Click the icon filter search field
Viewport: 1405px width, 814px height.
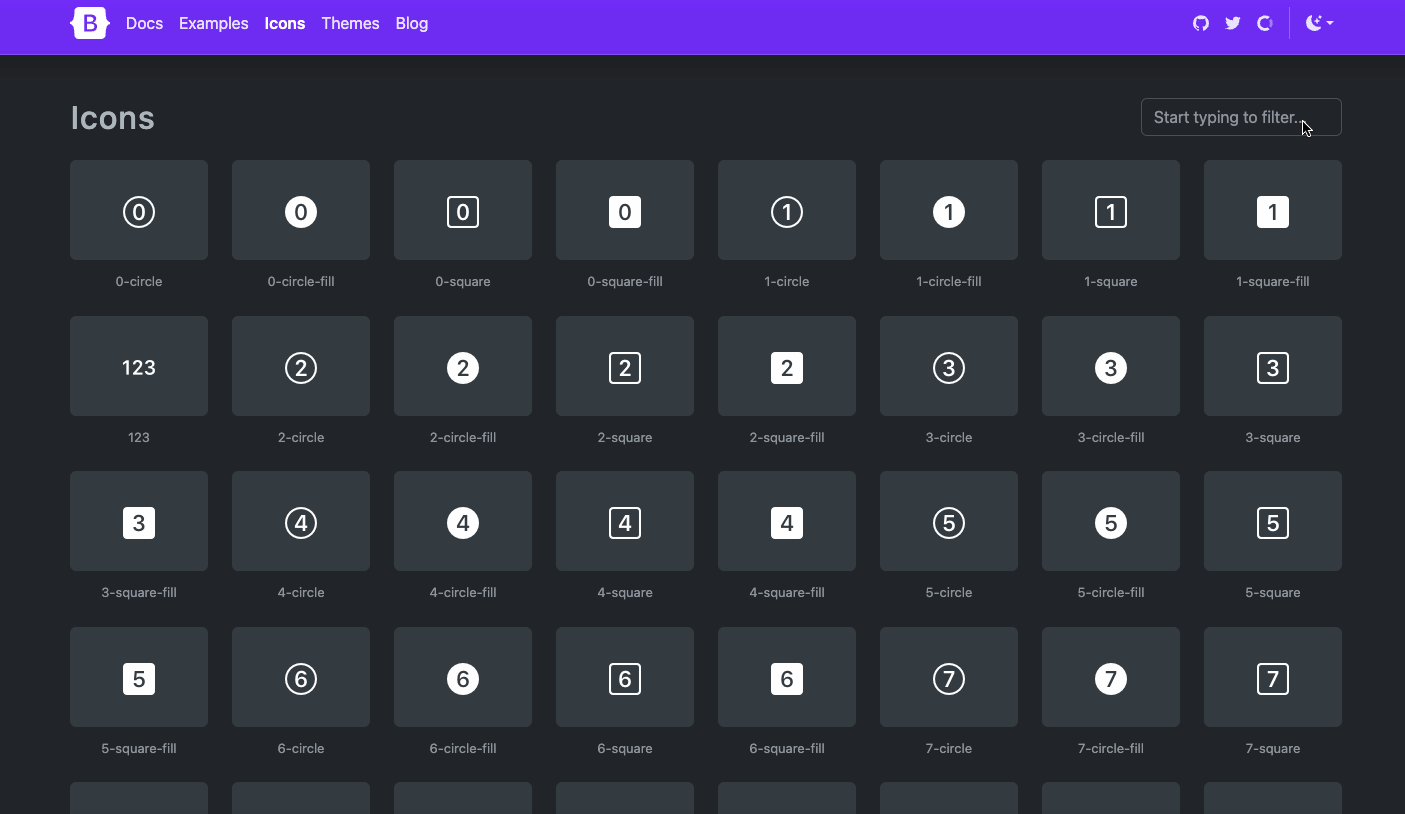(1241, 117)
